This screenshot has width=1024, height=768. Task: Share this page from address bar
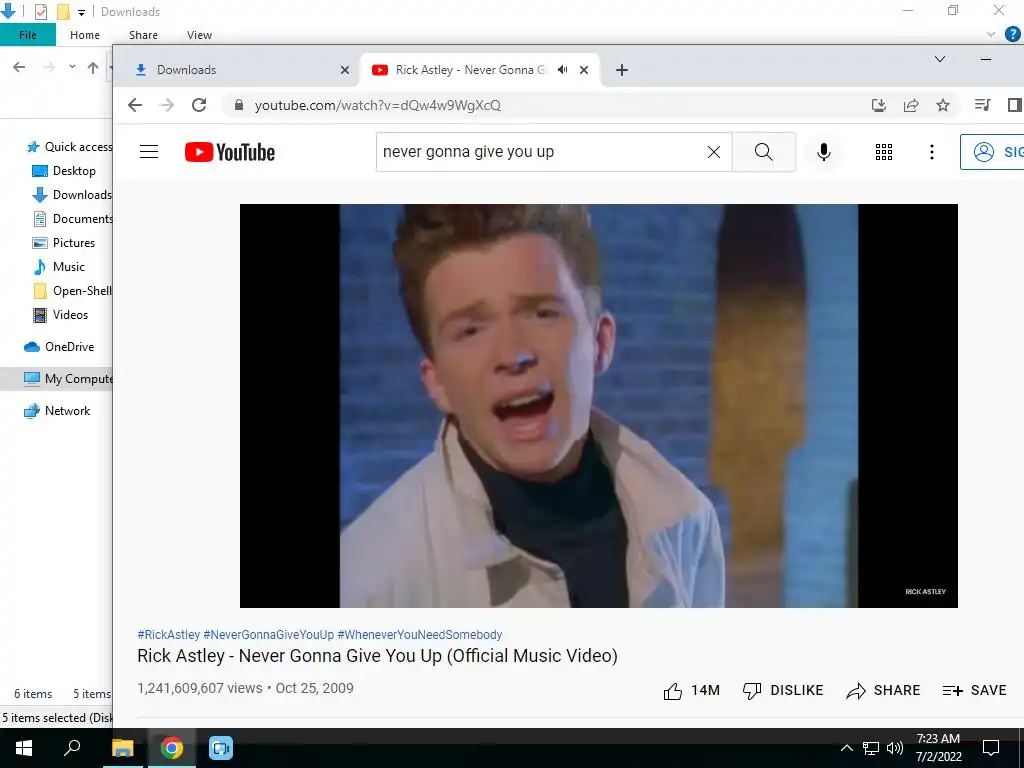coord(911,105)
